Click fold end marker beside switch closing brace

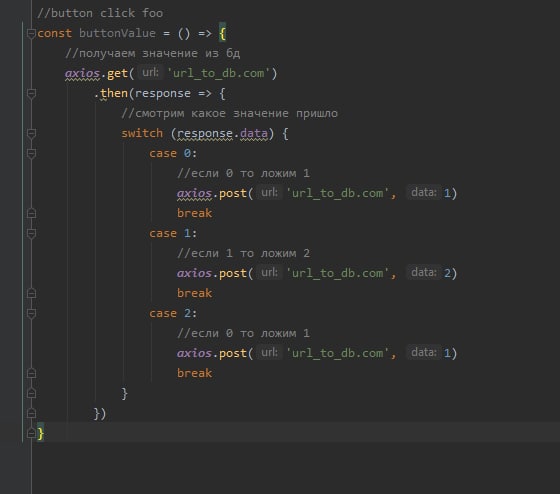(x=31, y=393)
